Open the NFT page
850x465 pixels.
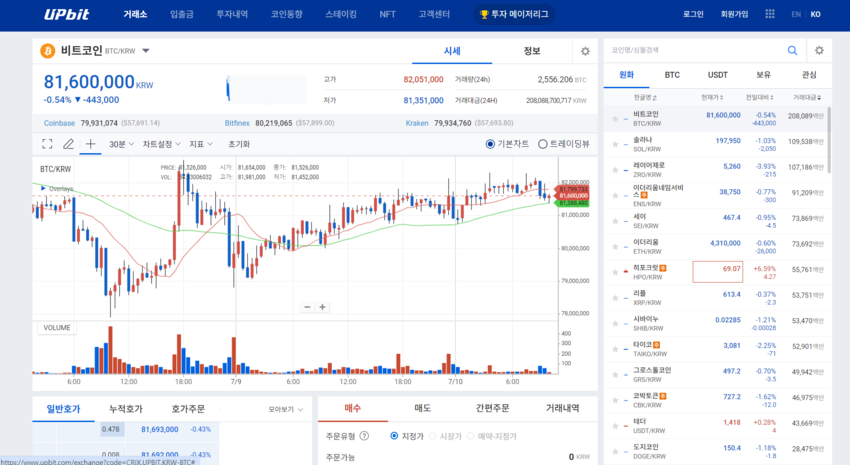point(388,14)
